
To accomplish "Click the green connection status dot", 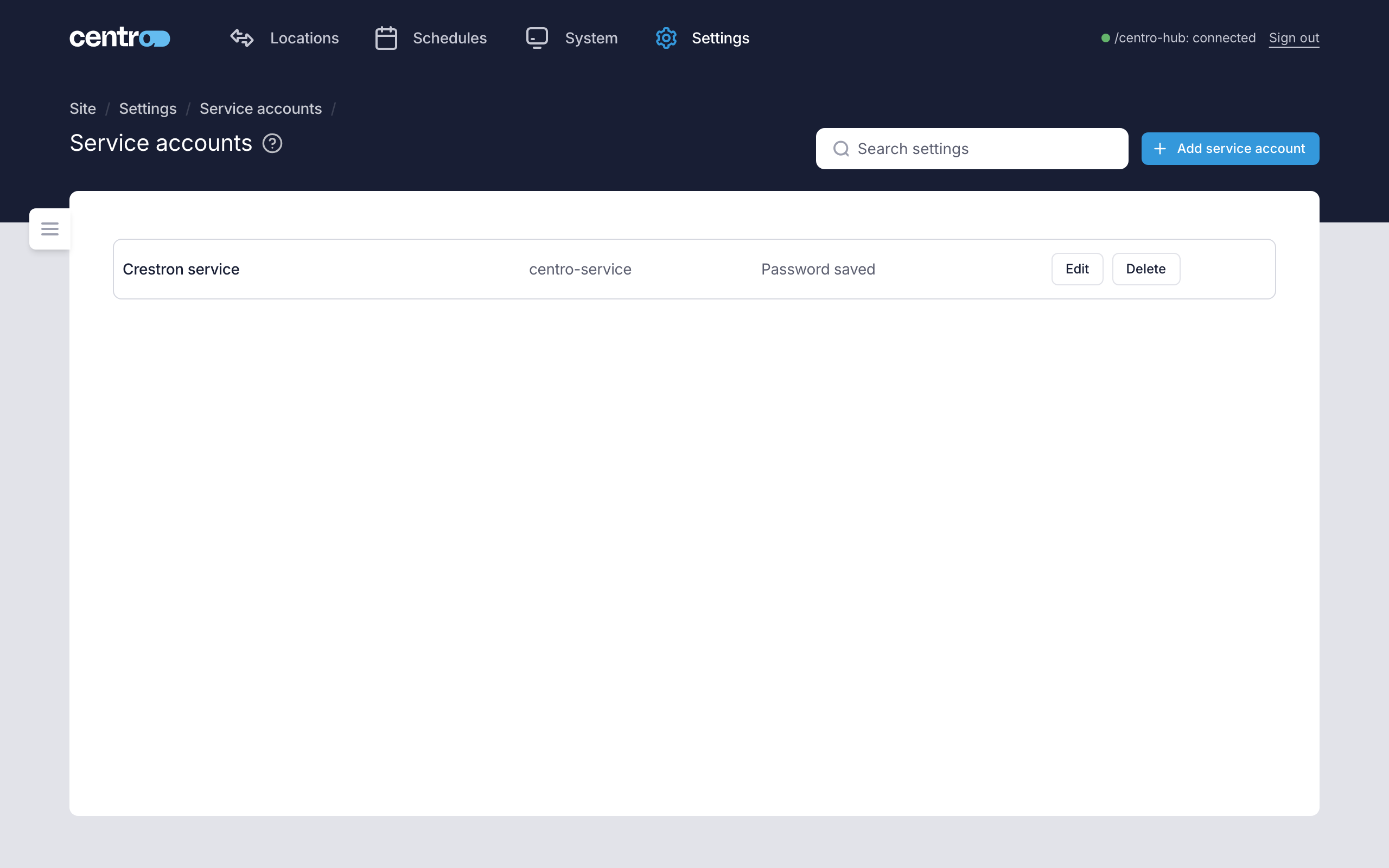I will [x=1105, y=38].
